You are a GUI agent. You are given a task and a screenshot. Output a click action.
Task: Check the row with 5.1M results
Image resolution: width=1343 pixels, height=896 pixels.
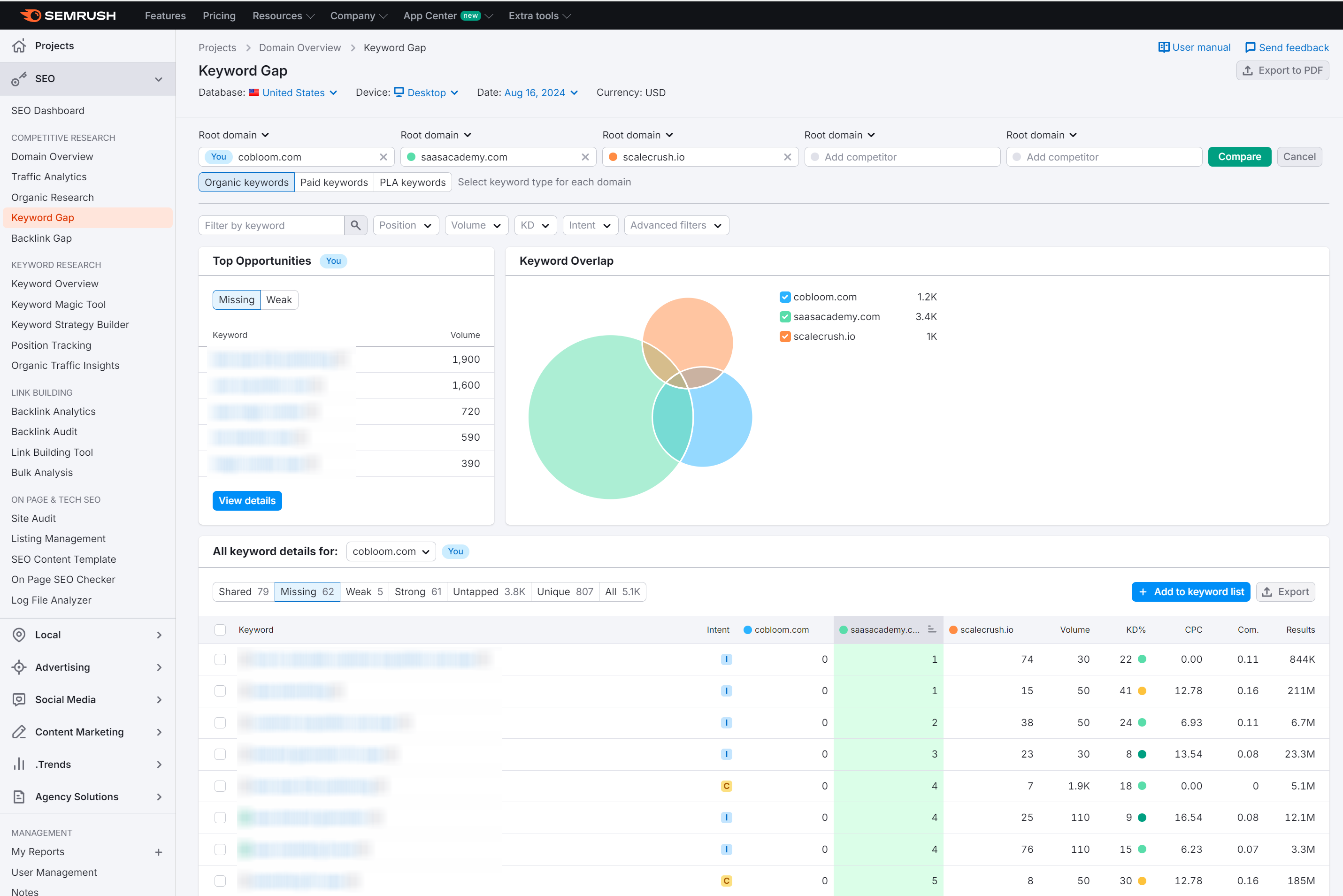(x=220, y=786)
